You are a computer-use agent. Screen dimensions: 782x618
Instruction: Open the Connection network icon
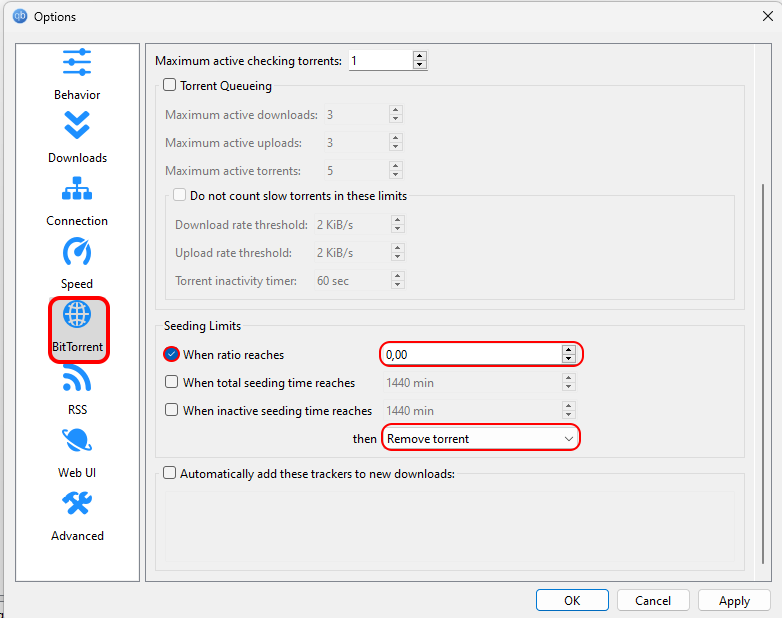coord(77,188)
